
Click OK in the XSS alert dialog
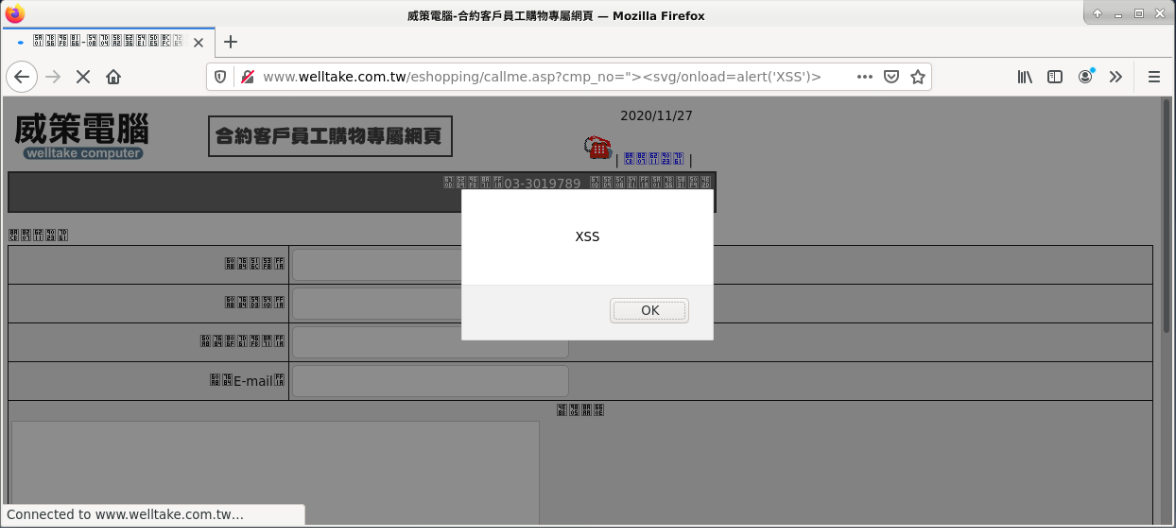click(650, 310)
